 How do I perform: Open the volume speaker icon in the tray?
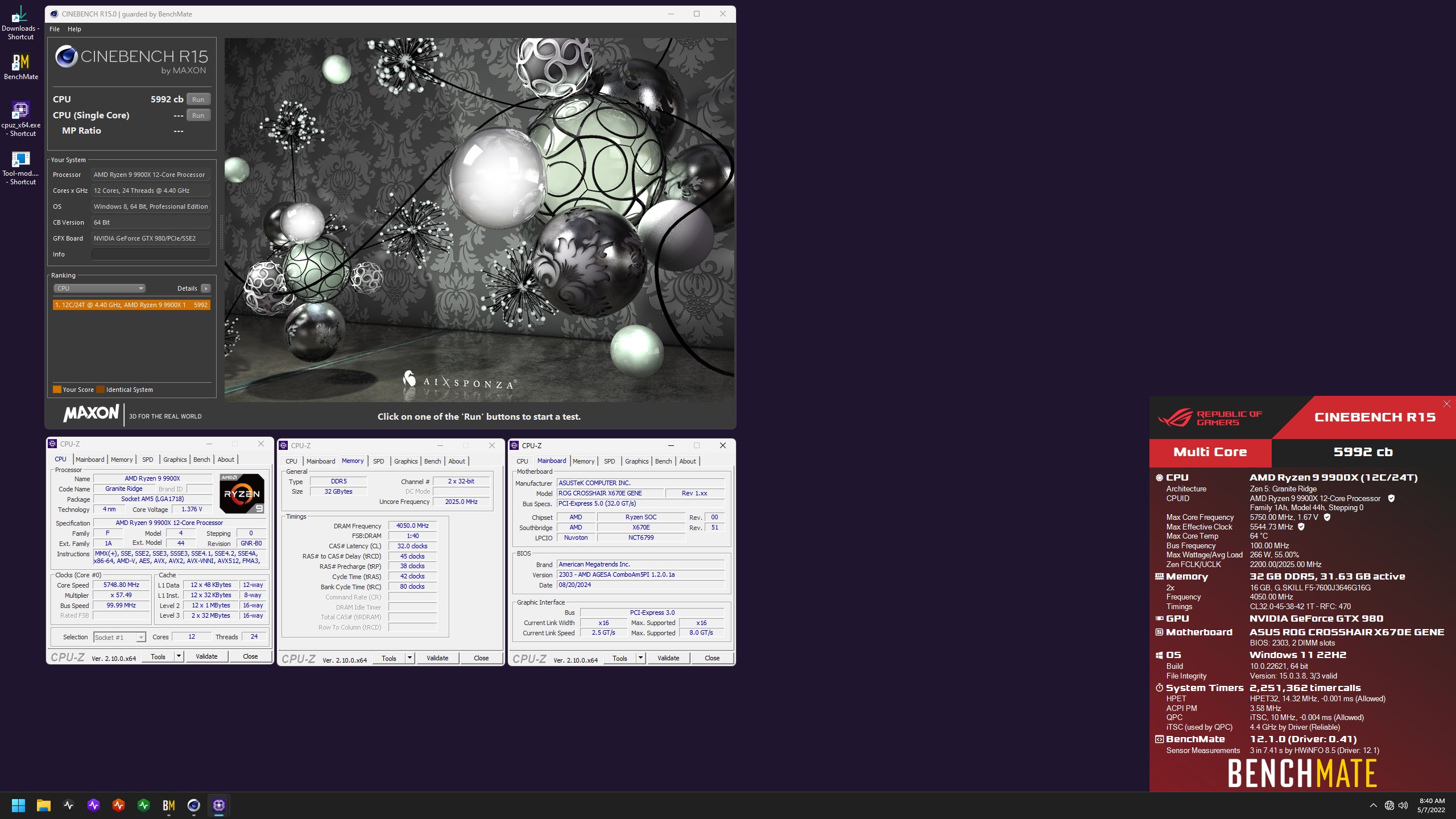tap(1403, 805)
